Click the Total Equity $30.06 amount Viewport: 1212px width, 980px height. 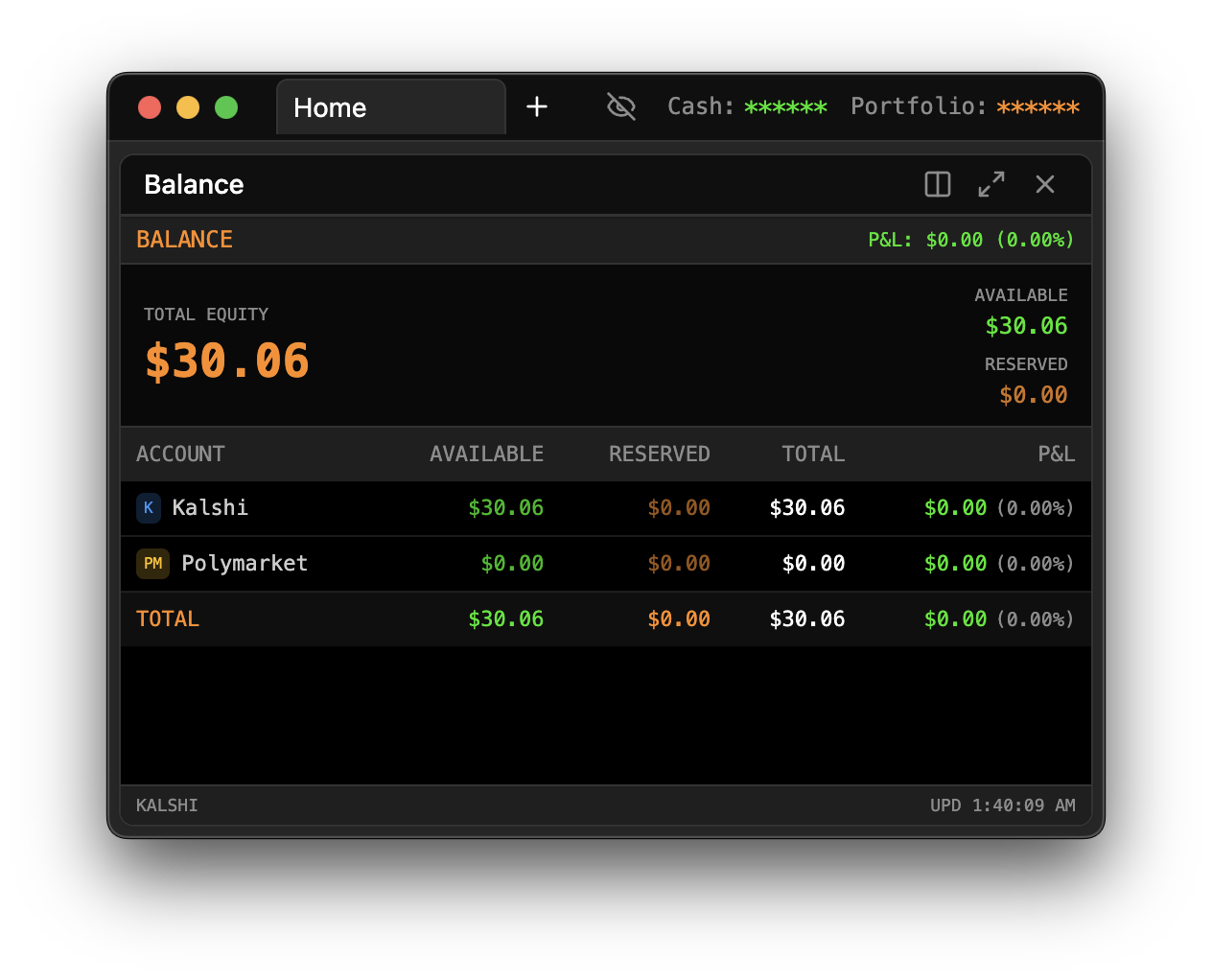click(227, 362)
